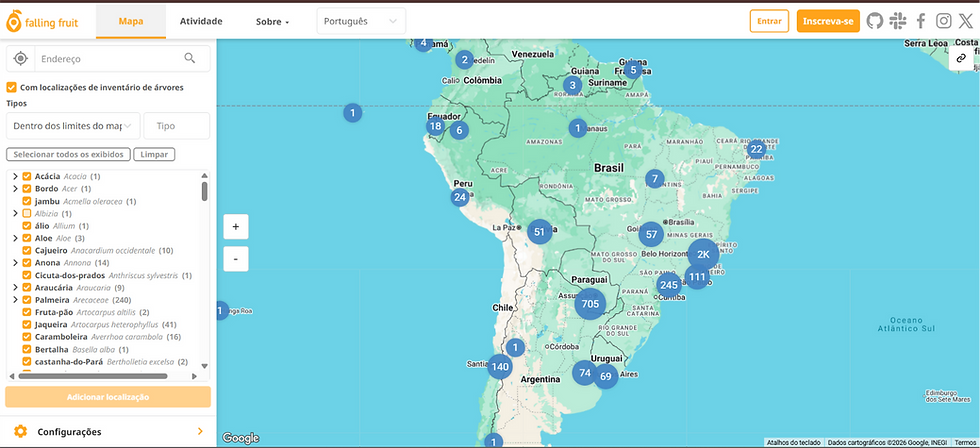The image size is (980, 448).
Task: Open the 24 cluster marker in Peru
Action: pos(460,197)
